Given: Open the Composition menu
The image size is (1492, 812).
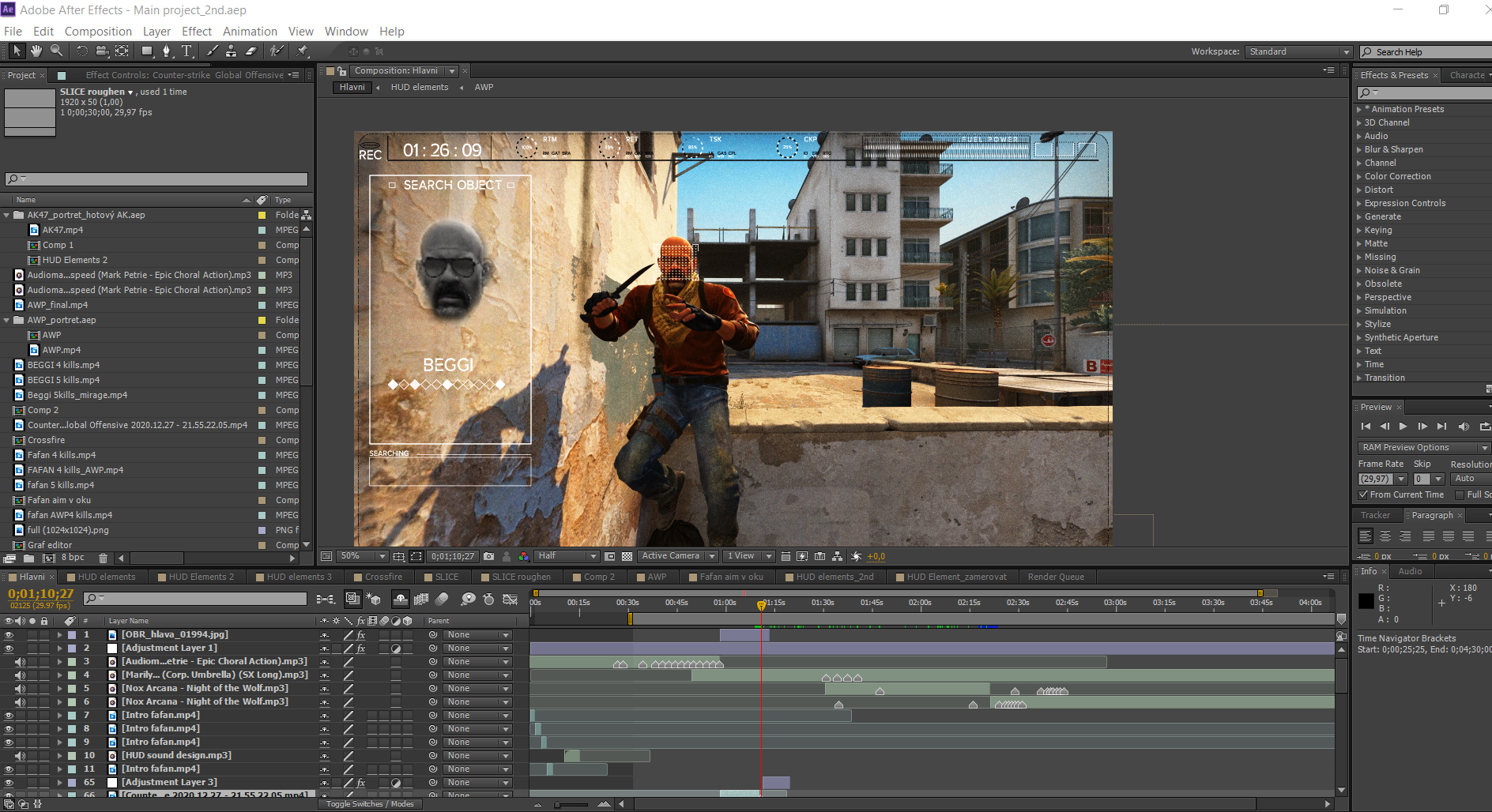Looking at the screenshot, I should pyautogui.click(x=98, y=32).
